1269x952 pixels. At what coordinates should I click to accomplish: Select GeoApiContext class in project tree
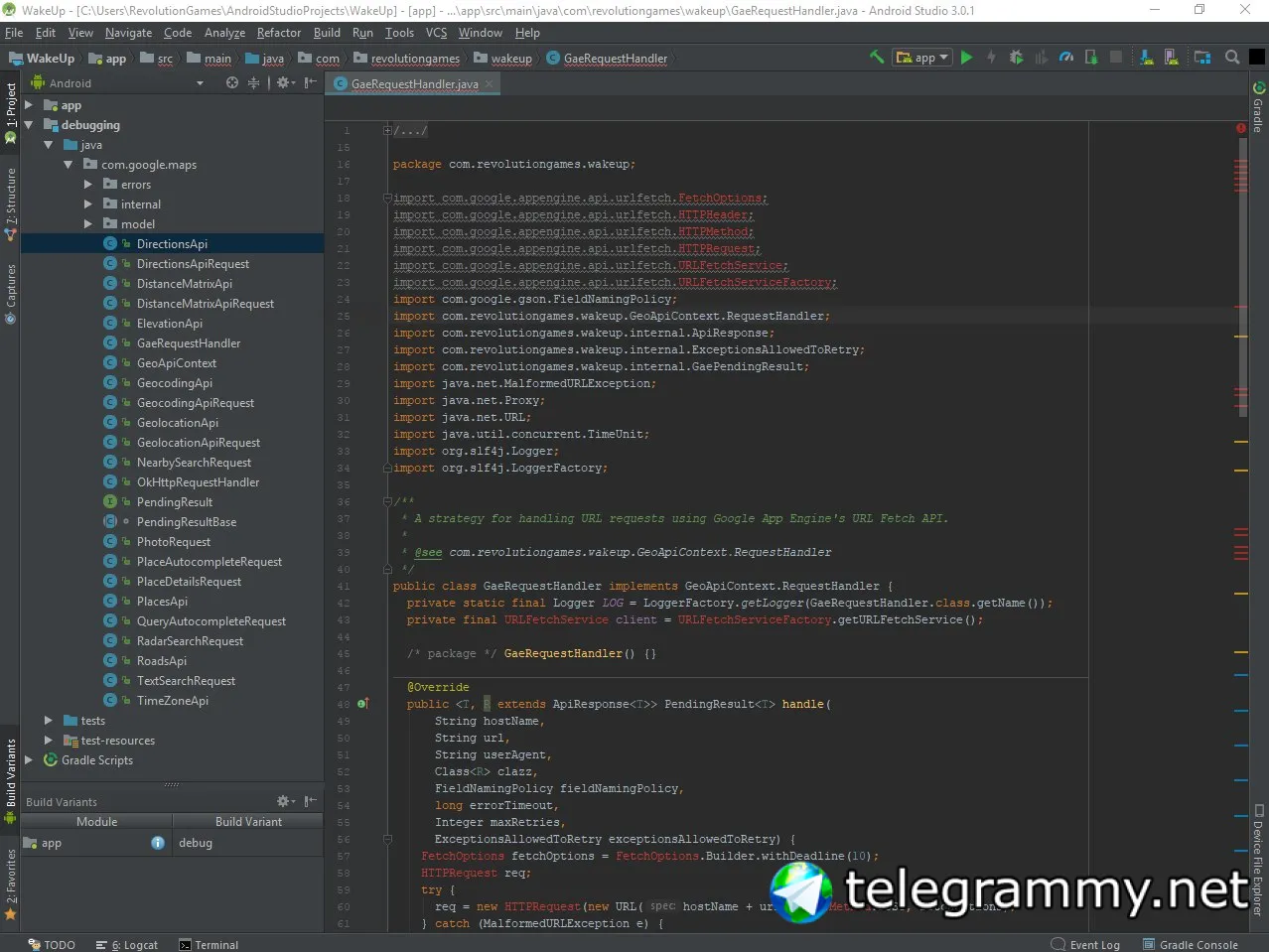tap(176, 363)
